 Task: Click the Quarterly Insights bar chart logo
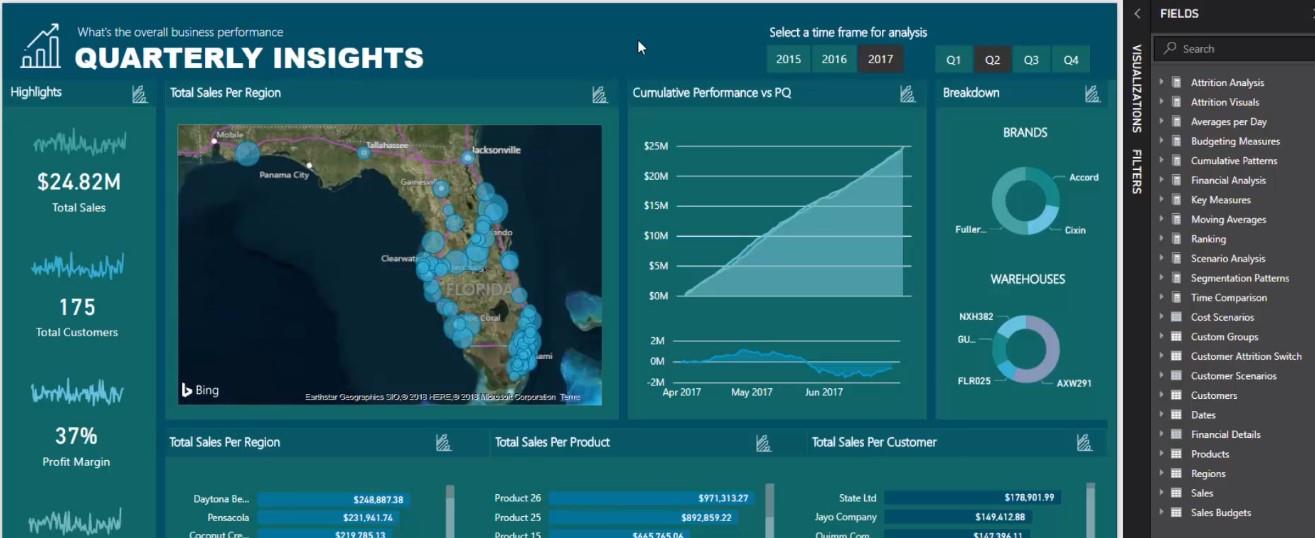(41, 47)
